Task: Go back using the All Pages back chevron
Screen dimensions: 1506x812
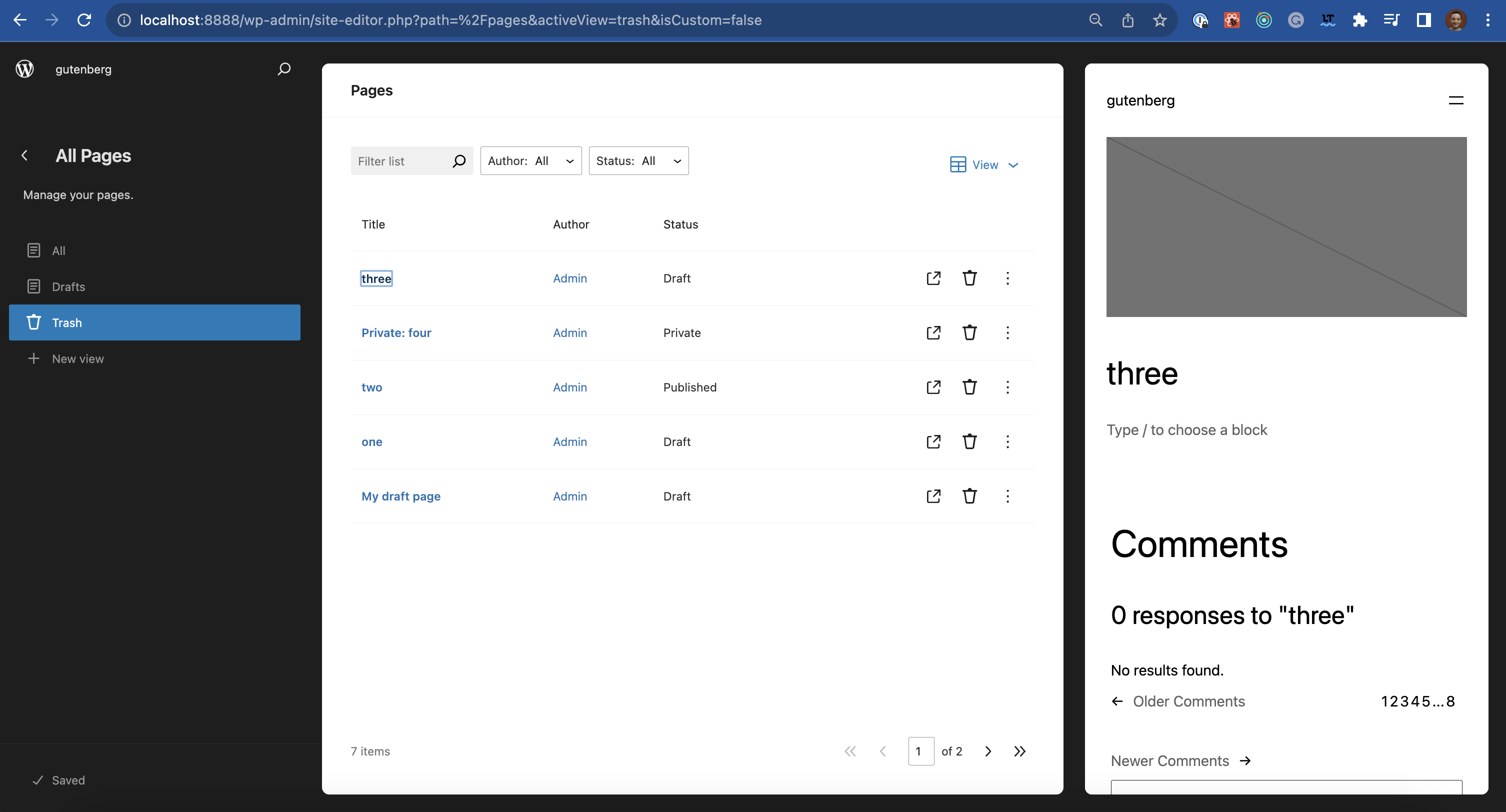Action: [24, 155]
